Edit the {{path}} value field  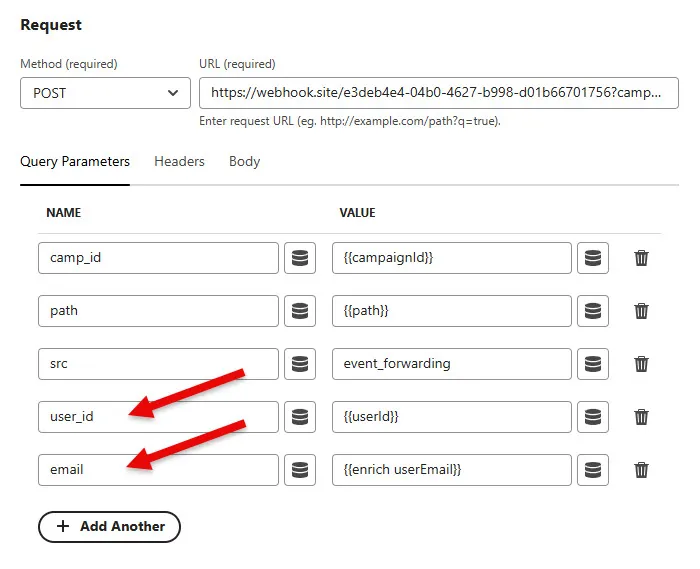[x=452, y=311]
